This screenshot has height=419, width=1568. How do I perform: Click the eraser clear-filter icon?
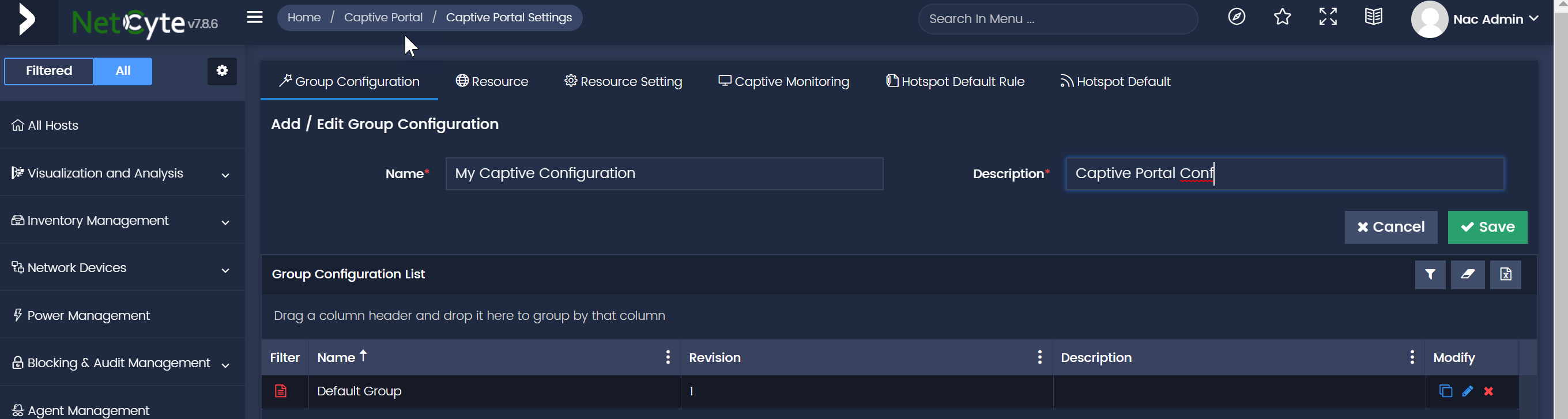pyautogui.click(x=1468, y=275)
